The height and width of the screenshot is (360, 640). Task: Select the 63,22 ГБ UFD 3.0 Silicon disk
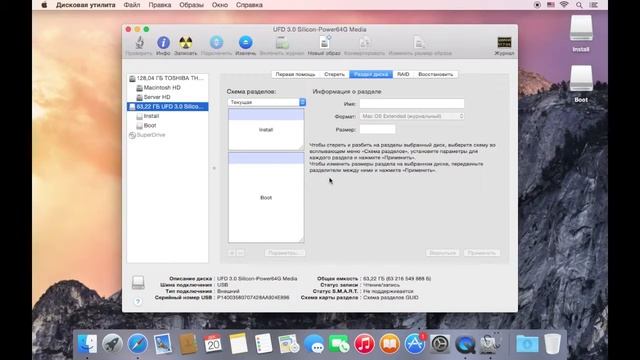point(167,107)
